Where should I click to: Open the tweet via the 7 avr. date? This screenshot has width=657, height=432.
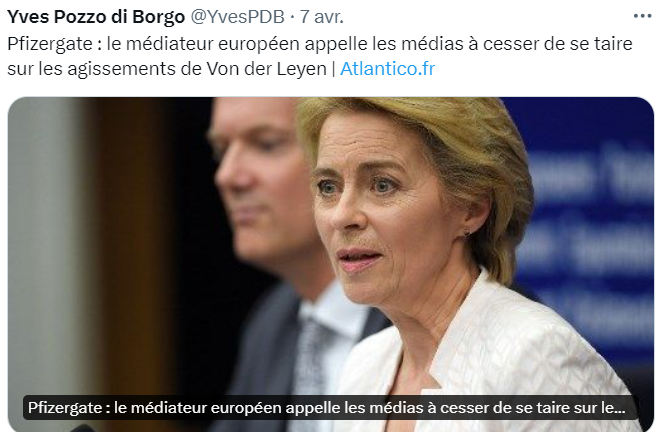coord(321,17)
